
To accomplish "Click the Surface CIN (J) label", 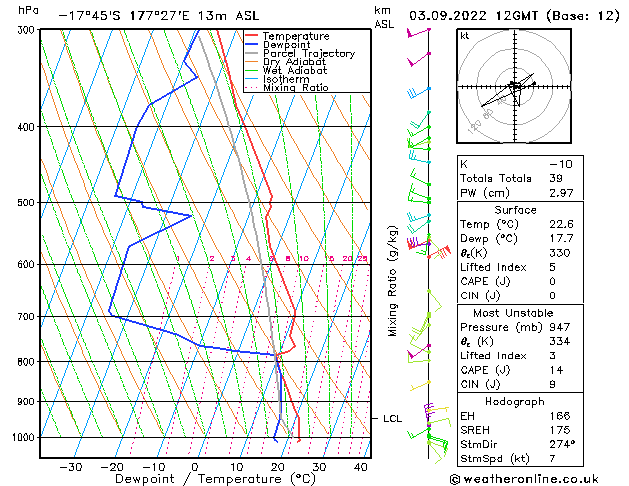I will coord(480,296).
